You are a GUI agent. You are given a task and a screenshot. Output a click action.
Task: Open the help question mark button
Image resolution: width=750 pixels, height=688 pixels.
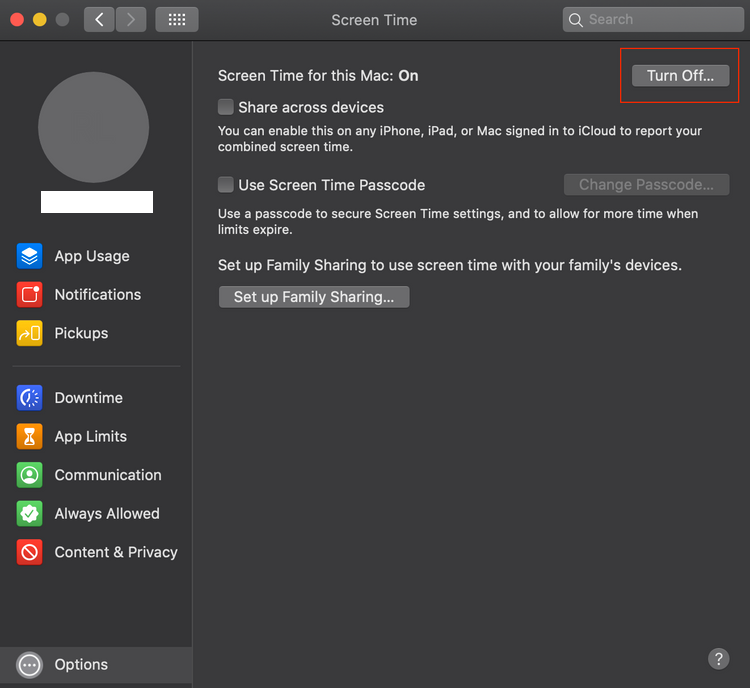pyautogui.click(x=718, y=658)
